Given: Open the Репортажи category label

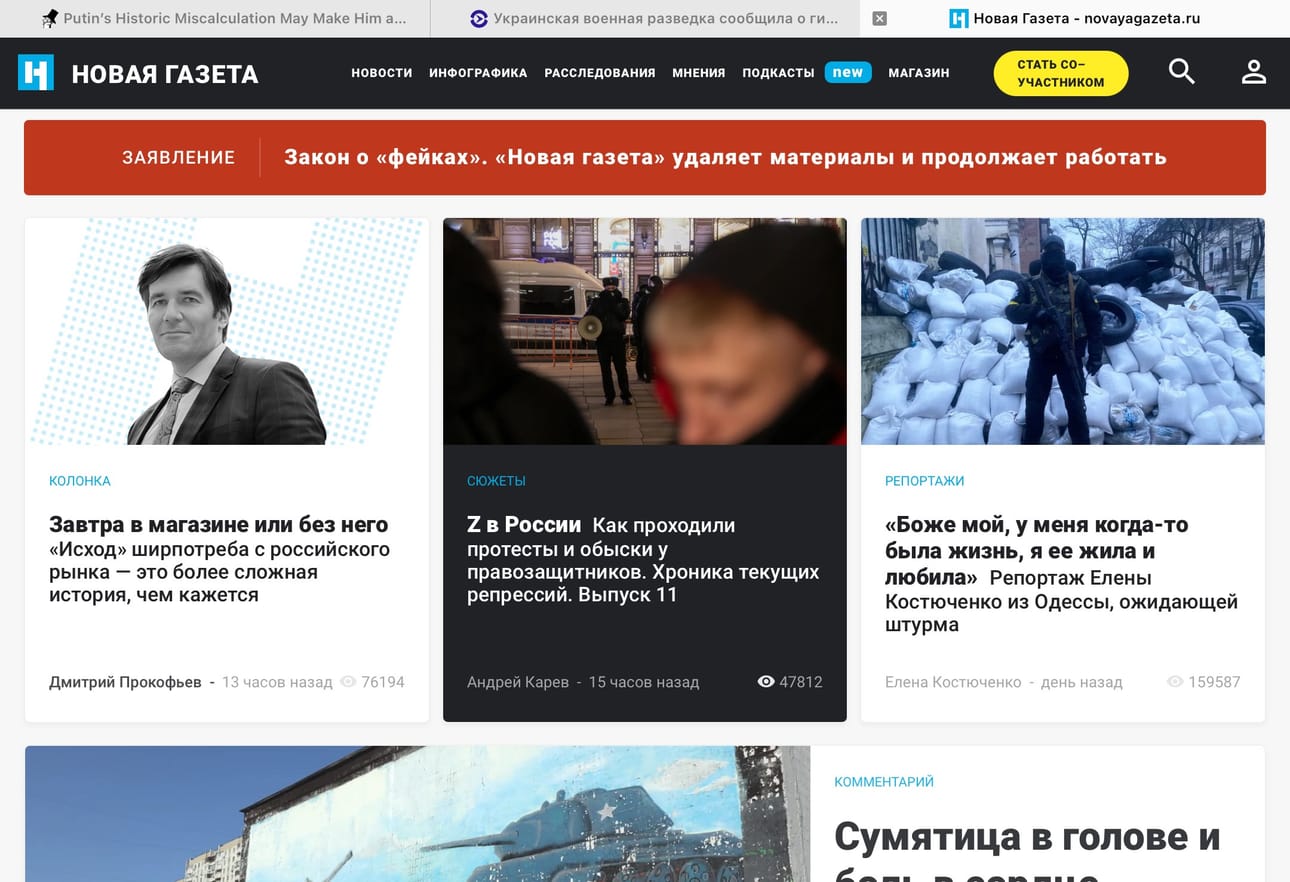Looking at the screenshot, I should 924,481.
